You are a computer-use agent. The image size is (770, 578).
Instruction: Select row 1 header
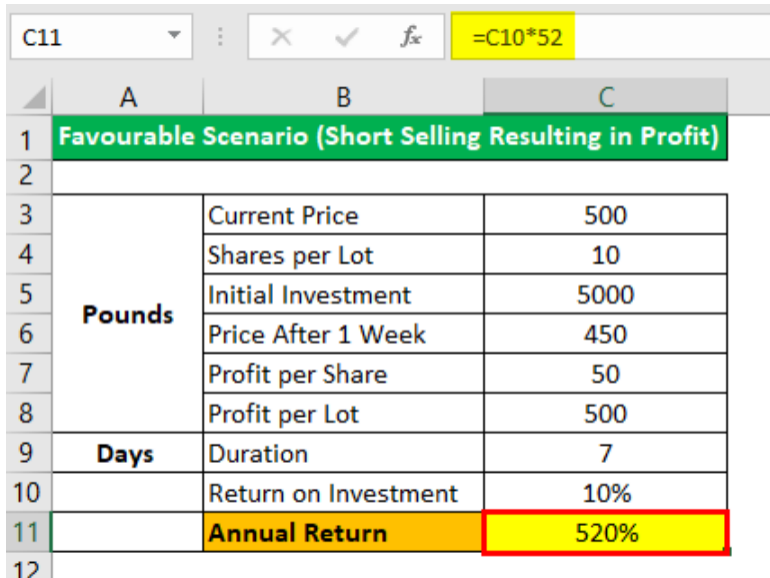coord(25,138)
